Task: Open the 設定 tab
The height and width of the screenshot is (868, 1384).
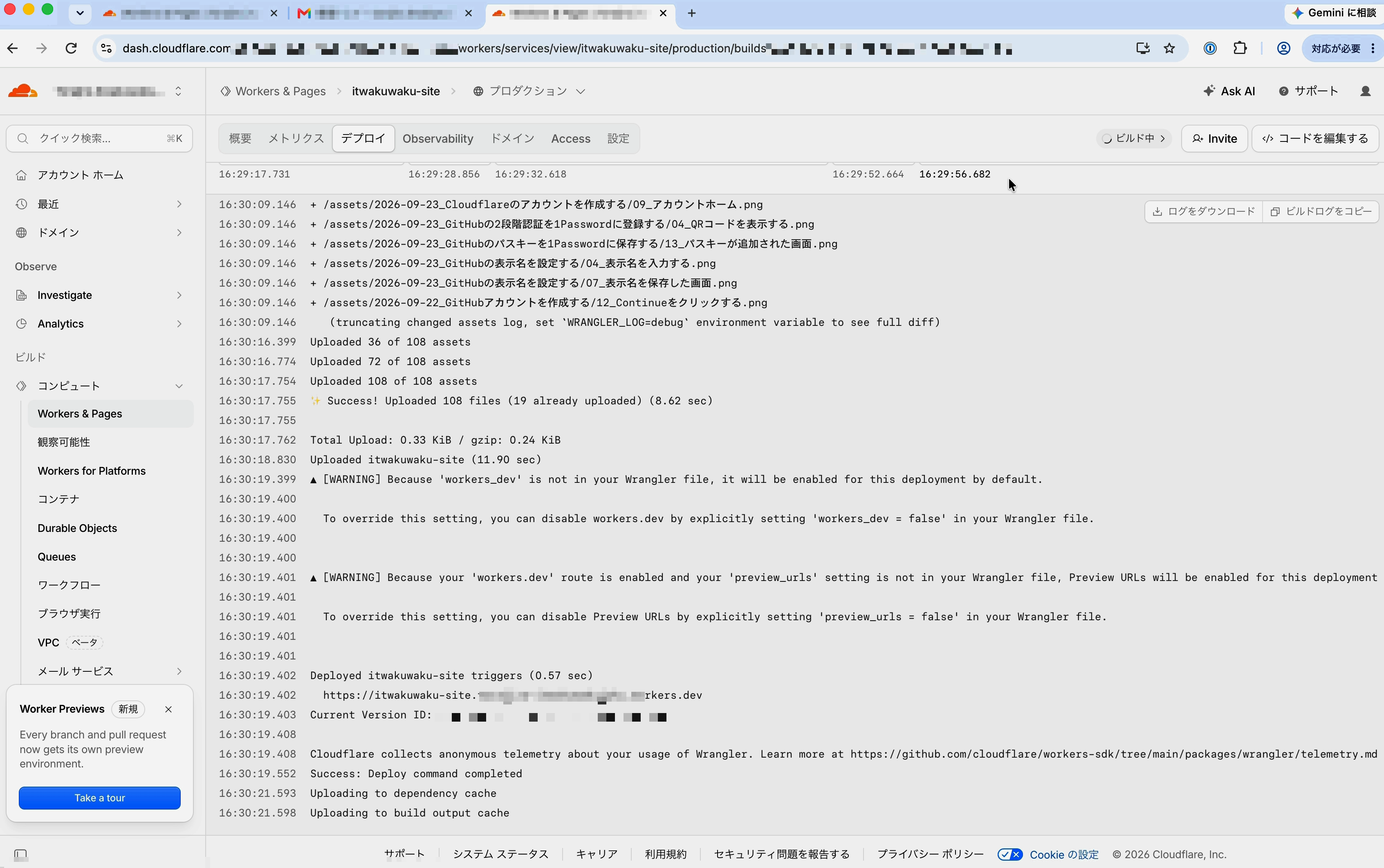Action: pyautogui.click(x=618, y=138)
